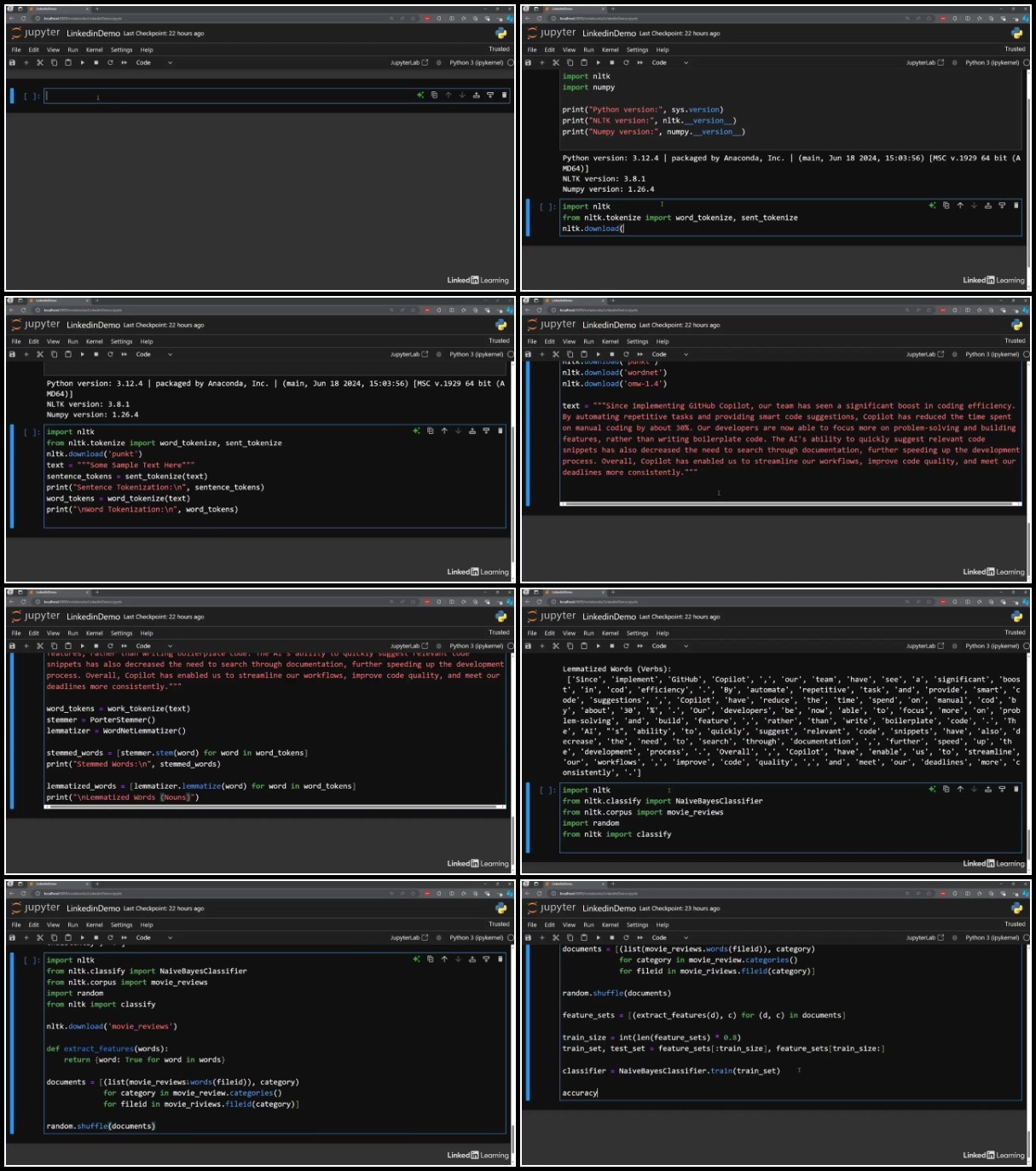Screen dimensions: 1036x1171
Task: Kernel status circle in the 'omw-1.4' pane
Action: point(1026,354)
